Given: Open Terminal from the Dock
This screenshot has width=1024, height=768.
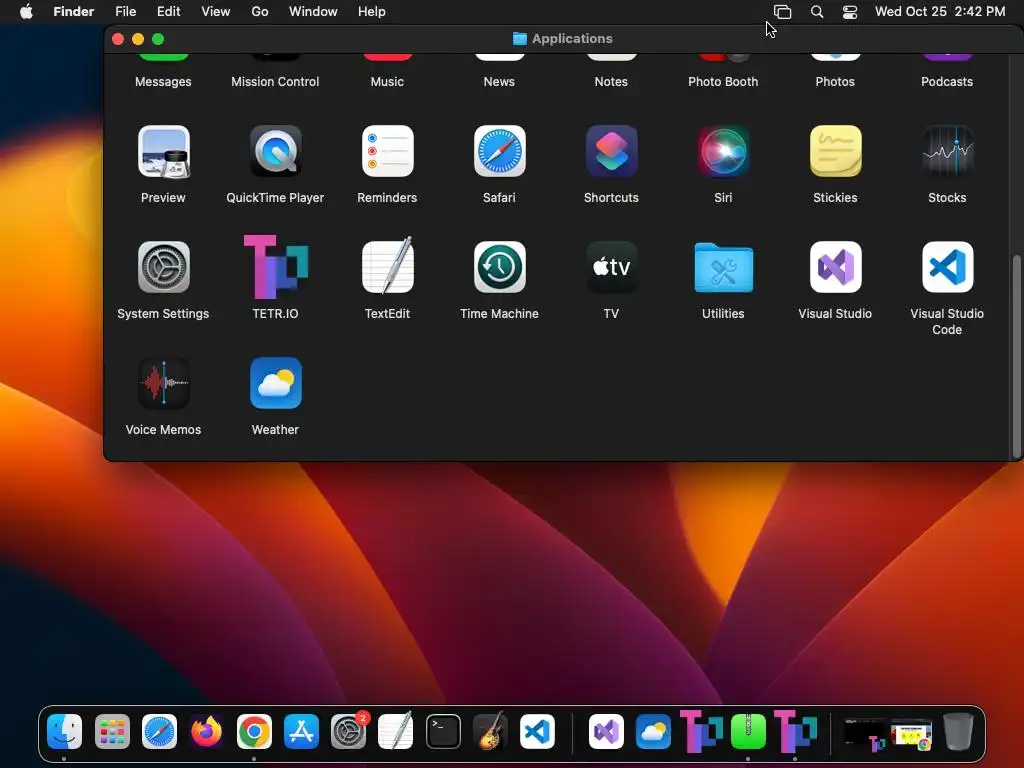Looking at the screenshot, I should [x=443, y=731].
